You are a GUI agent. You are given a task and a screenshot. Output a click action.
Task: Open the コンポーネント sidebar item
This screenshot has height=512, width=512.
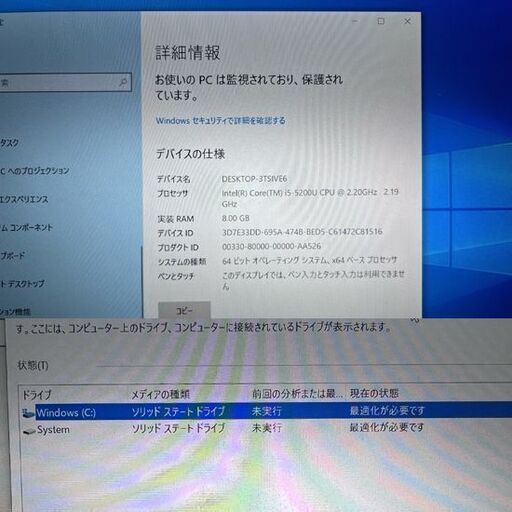pyautogui.click(x=26, y=228)
